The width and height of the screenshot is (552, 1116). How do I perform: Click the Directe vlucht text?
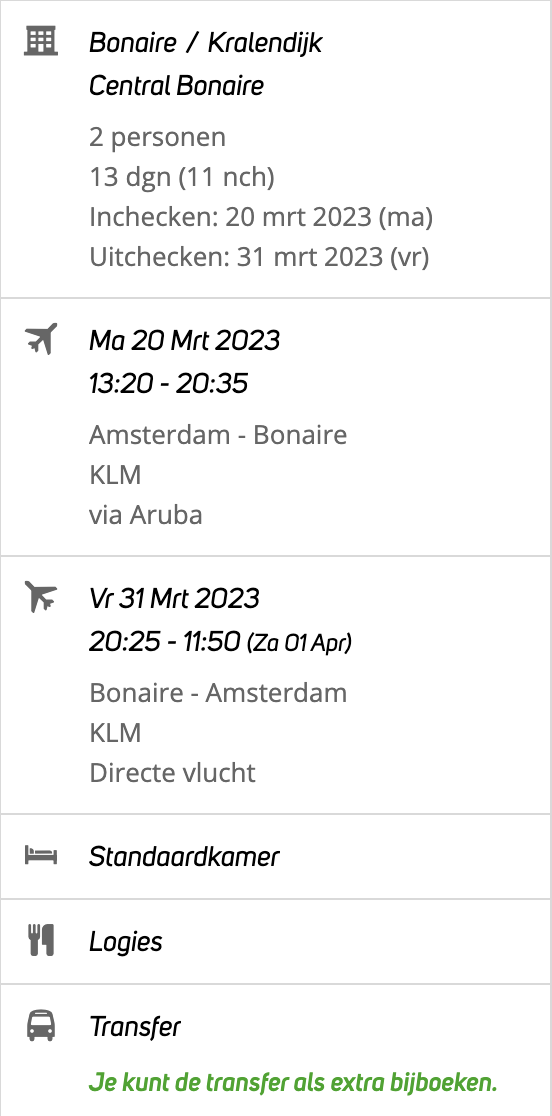pos(172,772)
